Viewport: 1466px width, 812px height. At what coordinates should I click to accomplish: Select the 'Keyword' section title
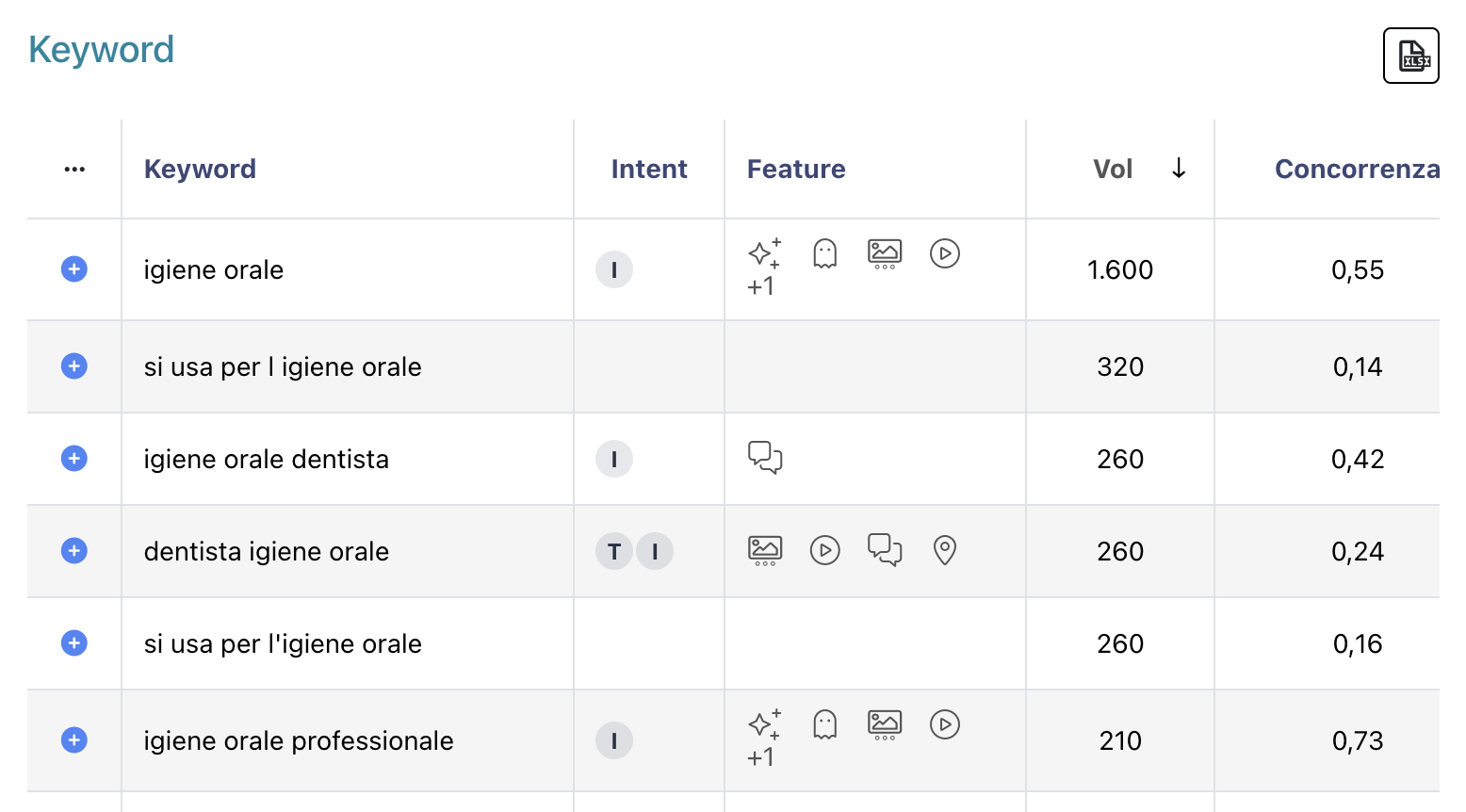click(x=102, y=50)
